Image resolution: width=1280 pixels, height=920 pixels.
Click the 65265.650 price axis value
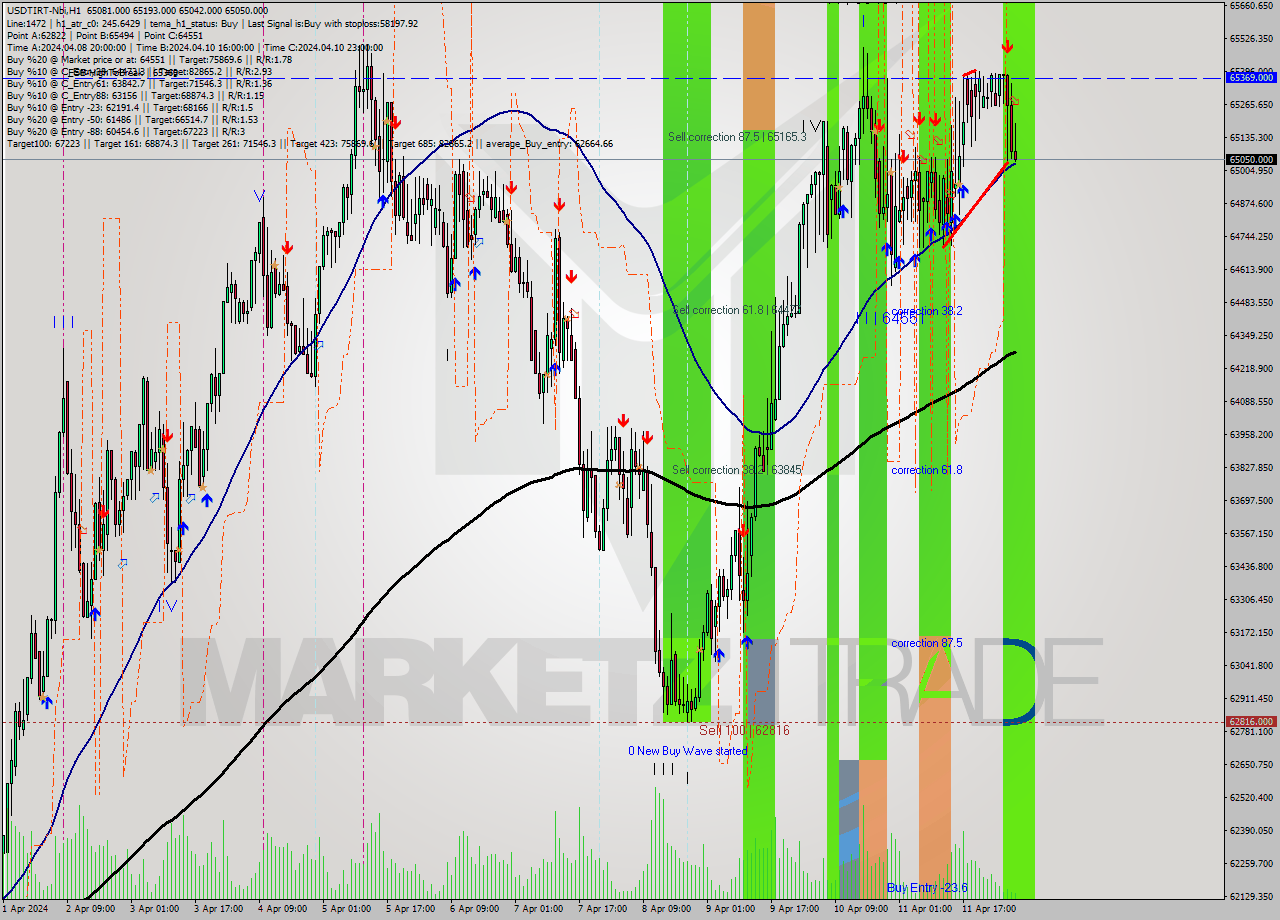(1251, 104)
